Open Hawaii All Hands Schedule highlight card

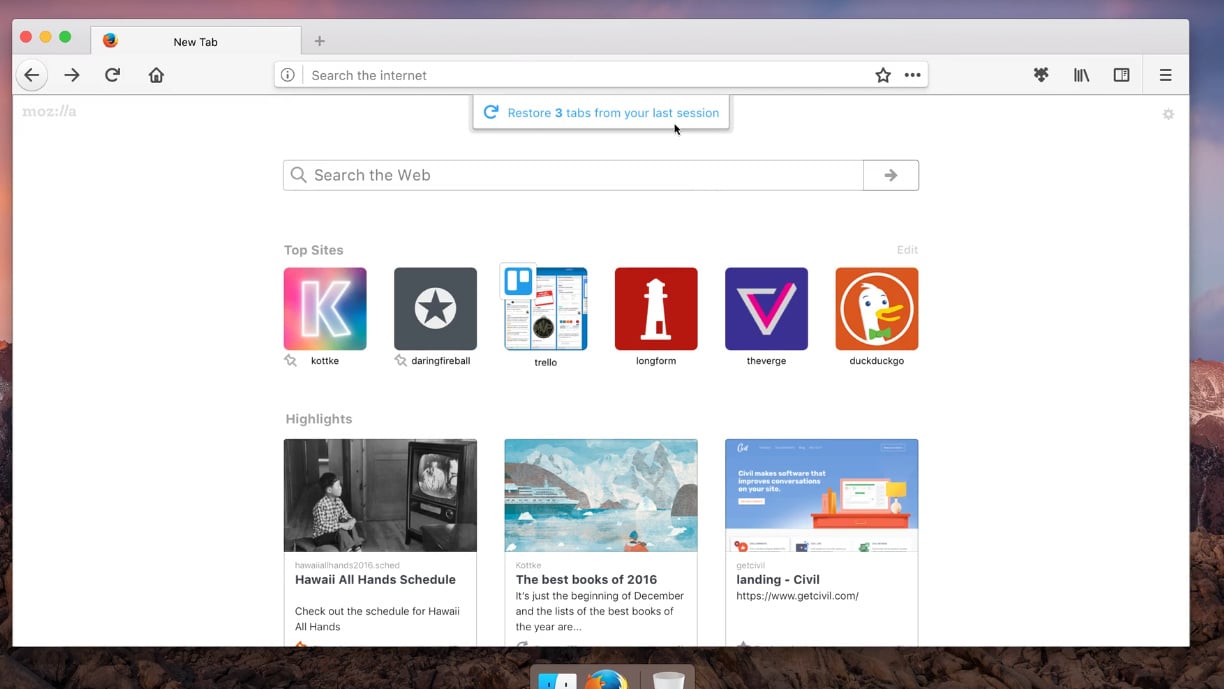380,543
